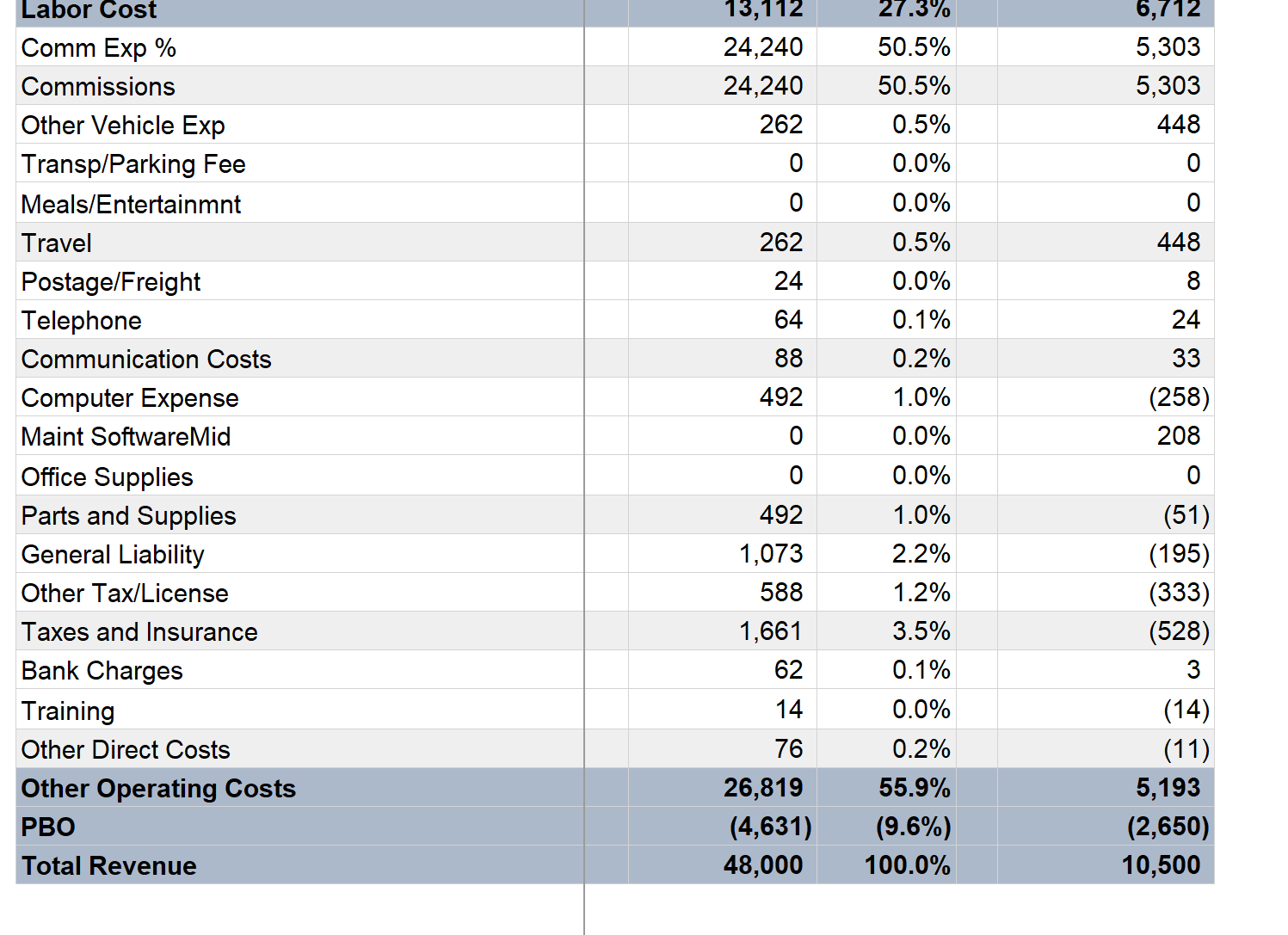The image size is (1288, 935).
Task: Select the Meals/Entertainmnt label
Action: (x=131, y=204)
